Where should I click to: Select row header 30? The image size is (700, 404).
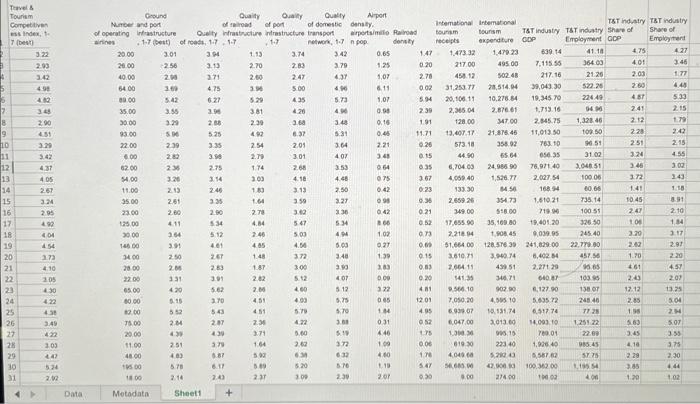pos(11,367)
